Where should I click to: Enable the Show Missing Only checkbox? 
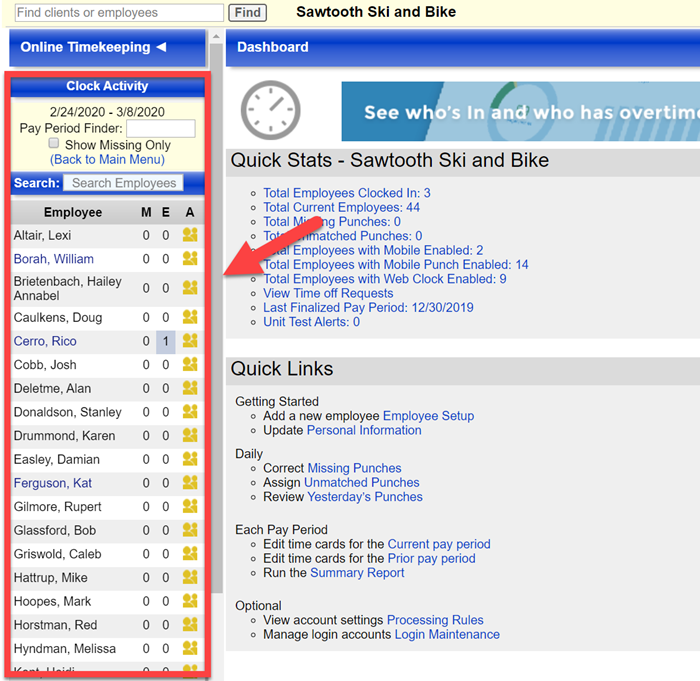55,145
